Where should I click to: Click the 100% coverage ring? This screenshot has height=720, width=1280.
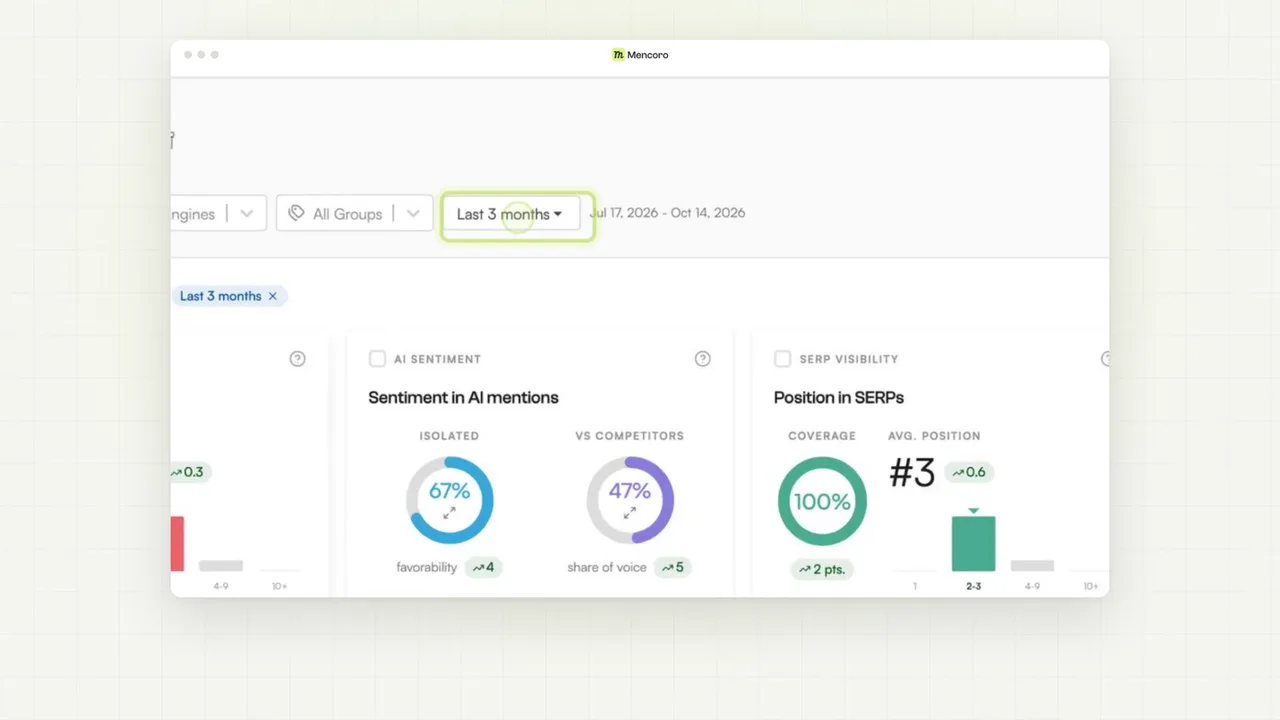point(822,501)
